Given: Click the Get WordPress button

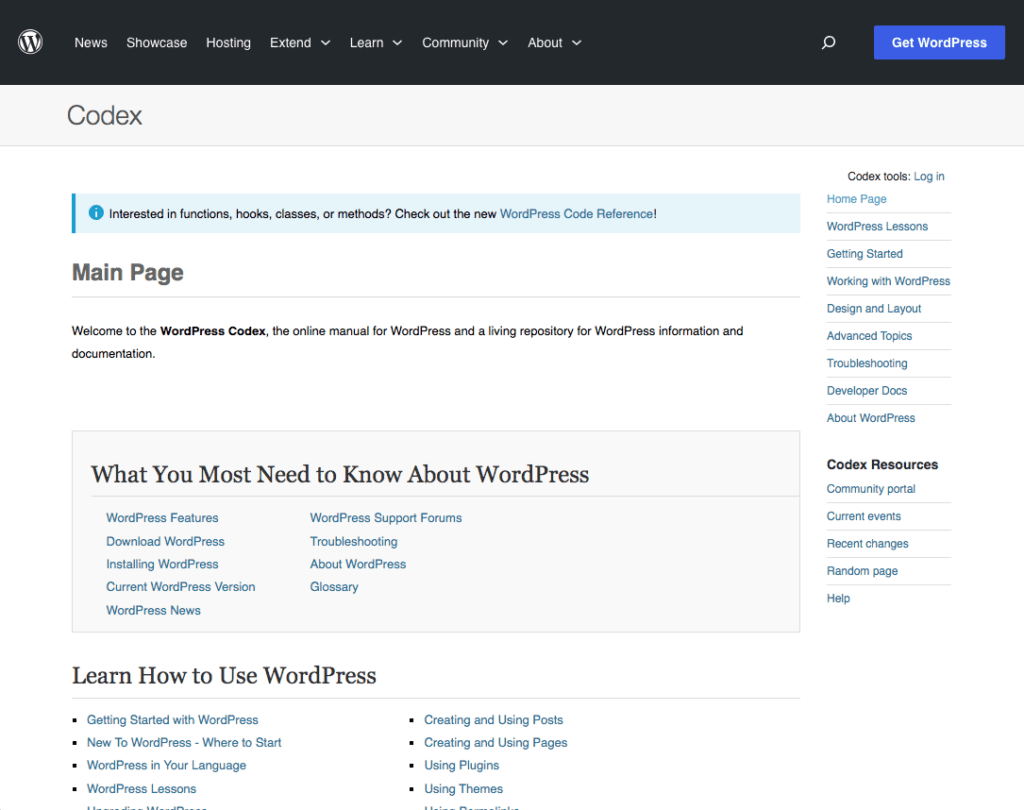Looking at the screenshot, I should (x=939, y=42).
